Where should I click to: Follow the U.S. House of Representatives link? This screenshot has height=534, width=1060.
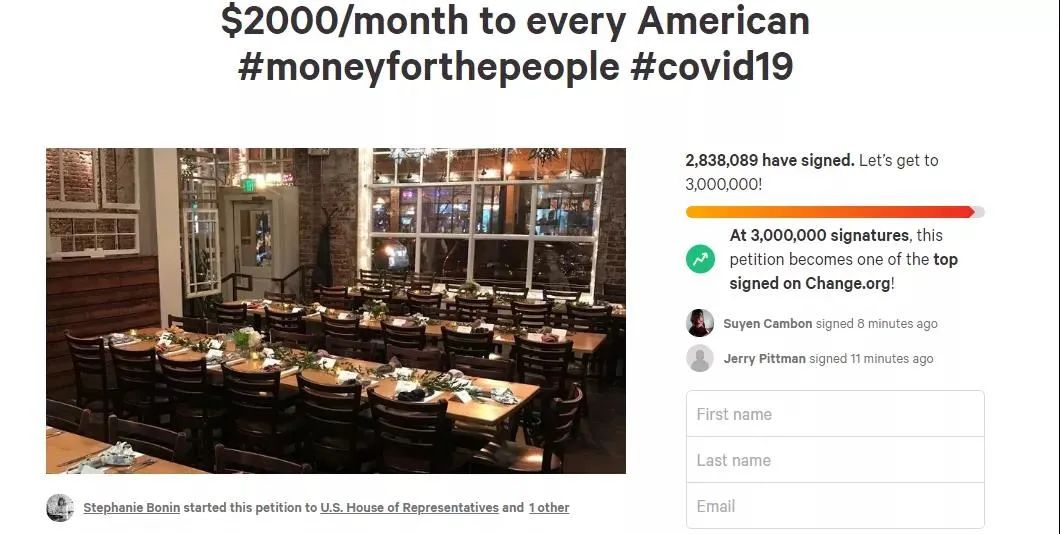[x=409, y=508]
